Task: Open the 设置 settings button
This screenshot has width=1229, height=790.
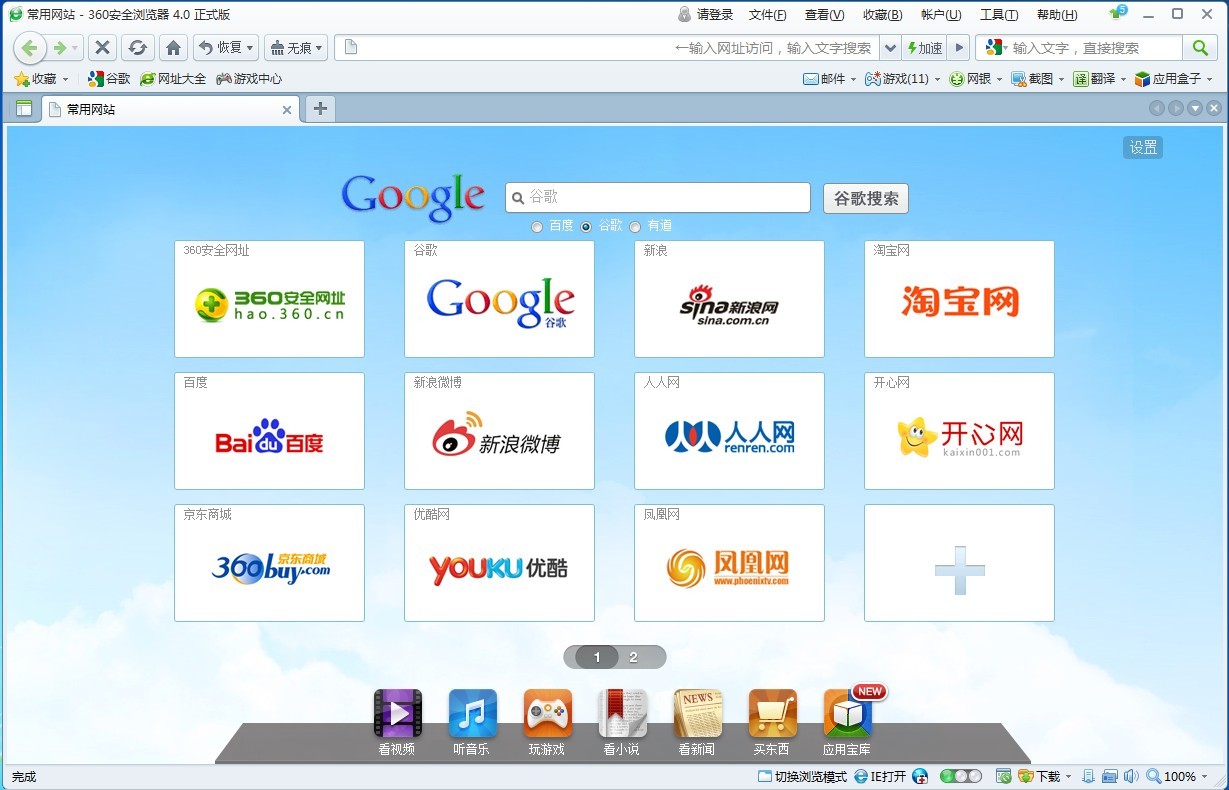Action: [1143, 148]
